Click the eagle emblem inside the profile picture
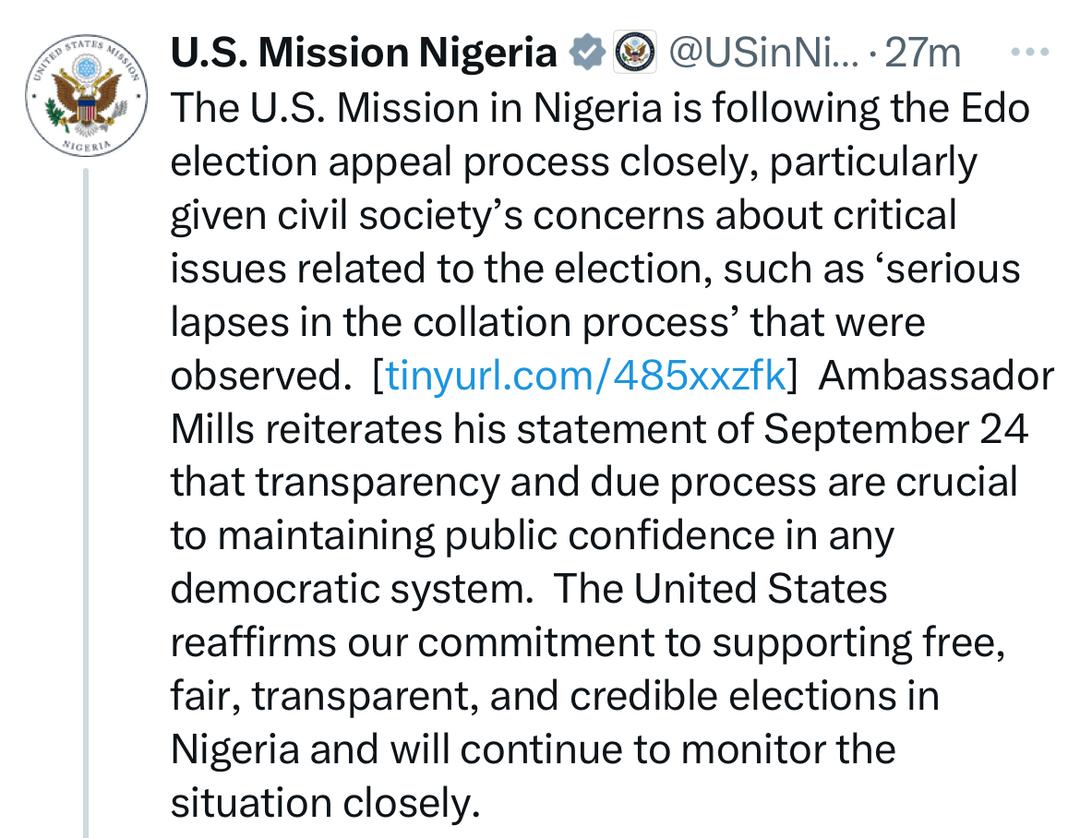Viewport: 1080px width, 838px height. [x=86, y=97]
